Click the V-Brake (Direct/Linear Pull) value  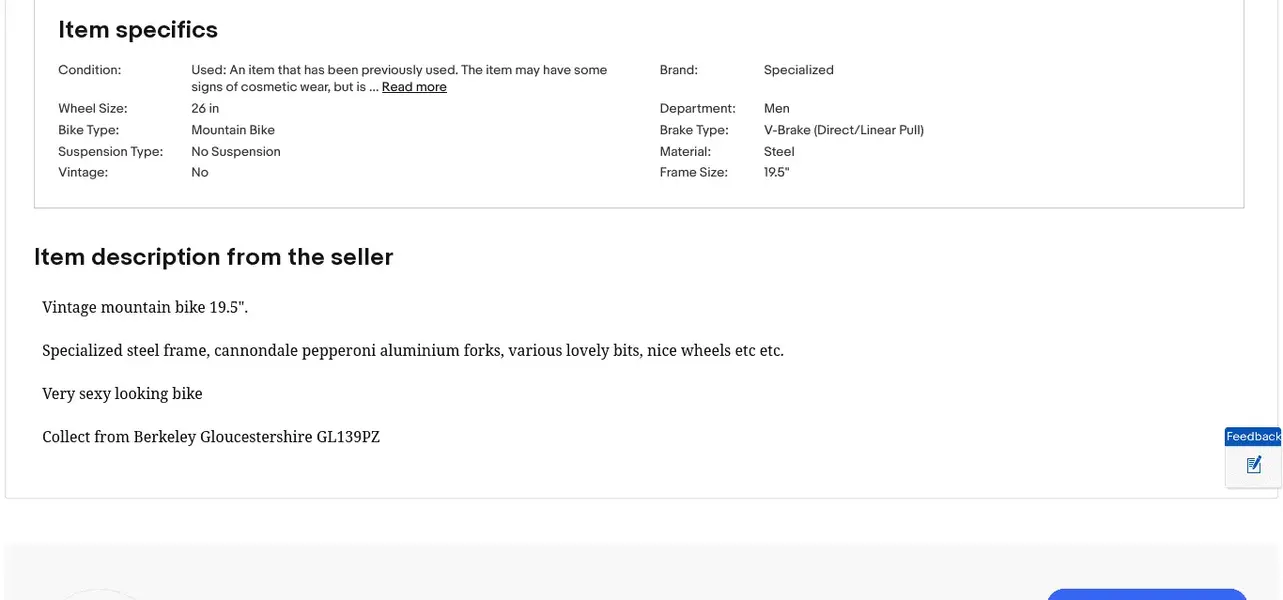click(x=843, y=130)
